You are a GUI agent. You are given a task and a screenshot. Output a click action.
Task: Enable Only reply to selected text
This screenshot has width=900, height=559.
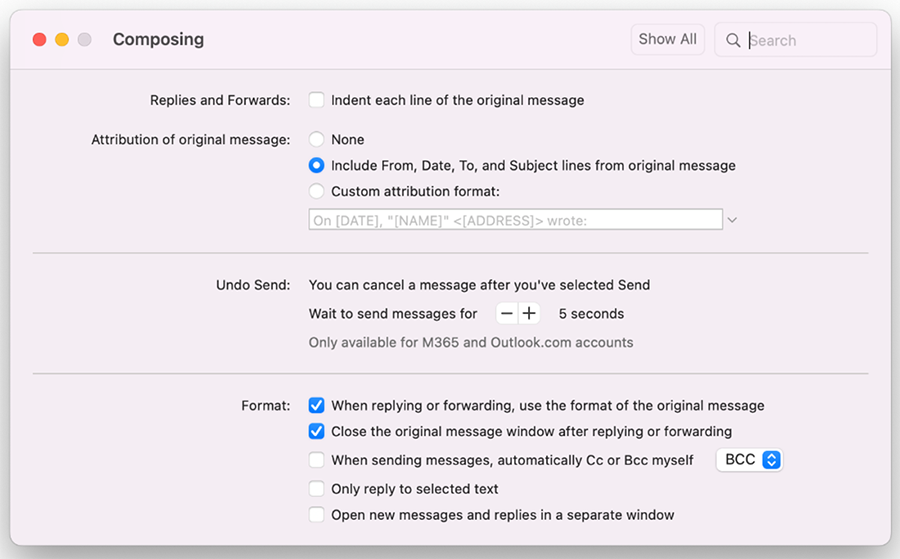pos(317,489)
